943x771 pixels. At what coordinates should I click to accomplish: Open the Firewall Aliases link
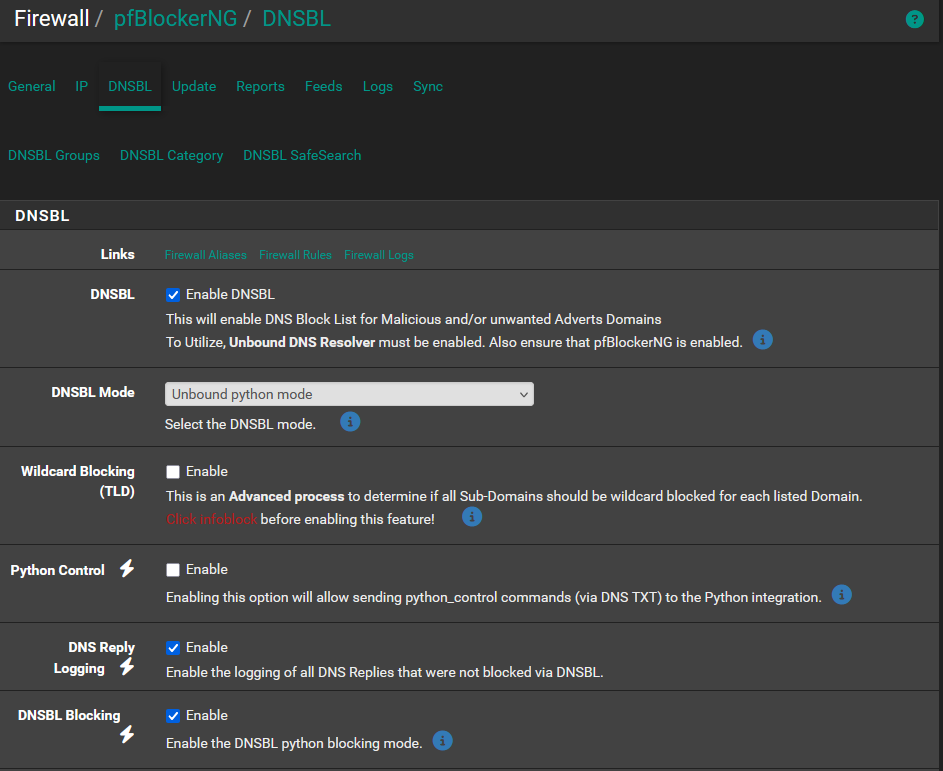[x=205, y=255]
